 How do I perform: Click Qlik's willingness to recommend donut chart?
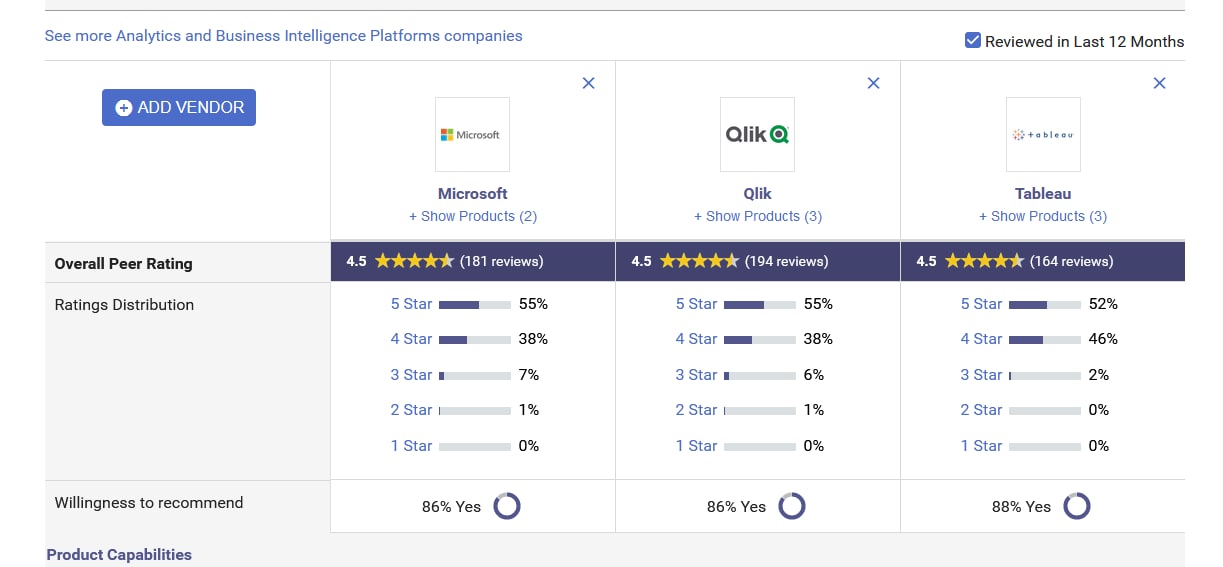792,506
